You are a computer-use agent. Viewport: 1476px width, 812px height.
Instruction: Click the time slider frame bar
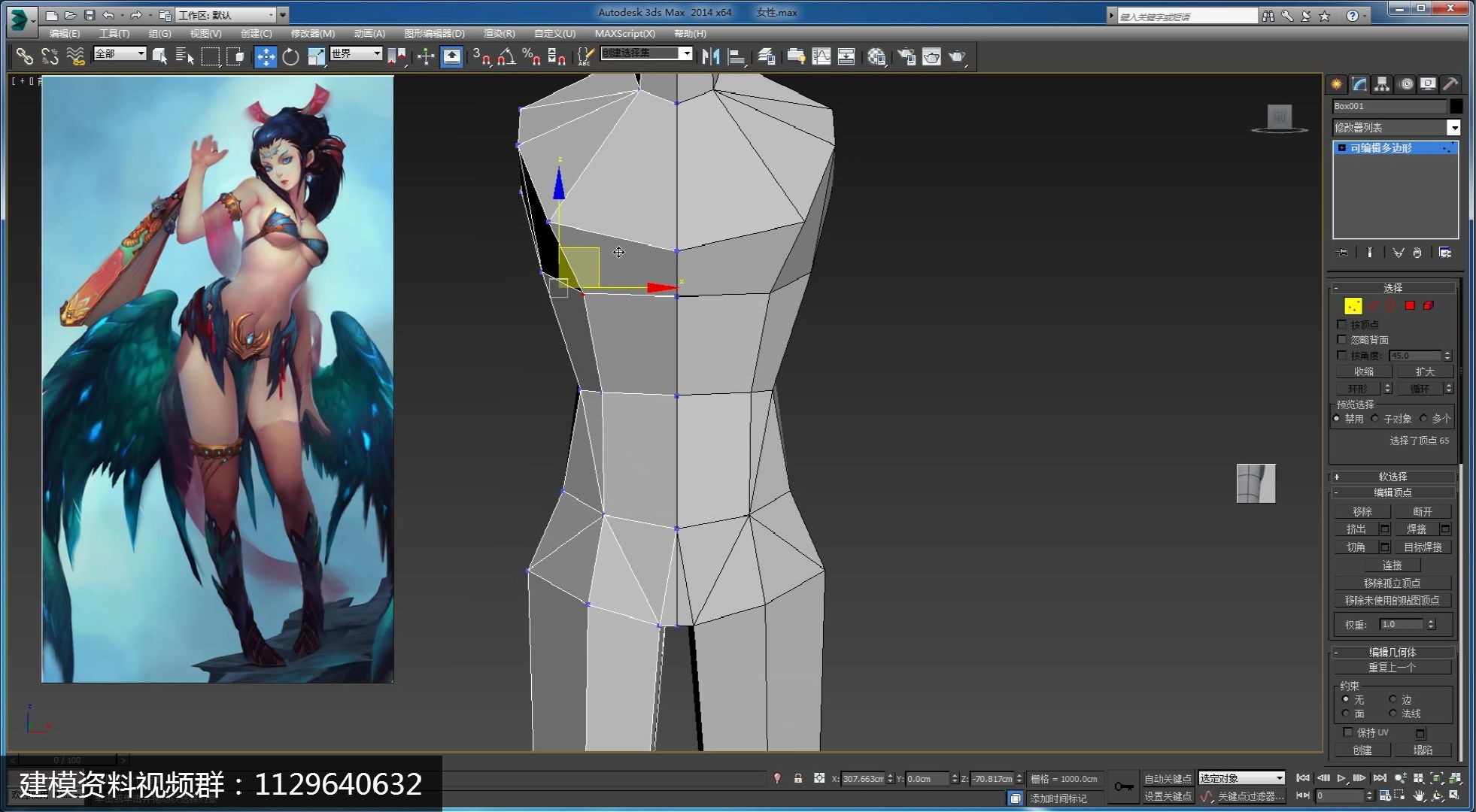coord(67,760)
